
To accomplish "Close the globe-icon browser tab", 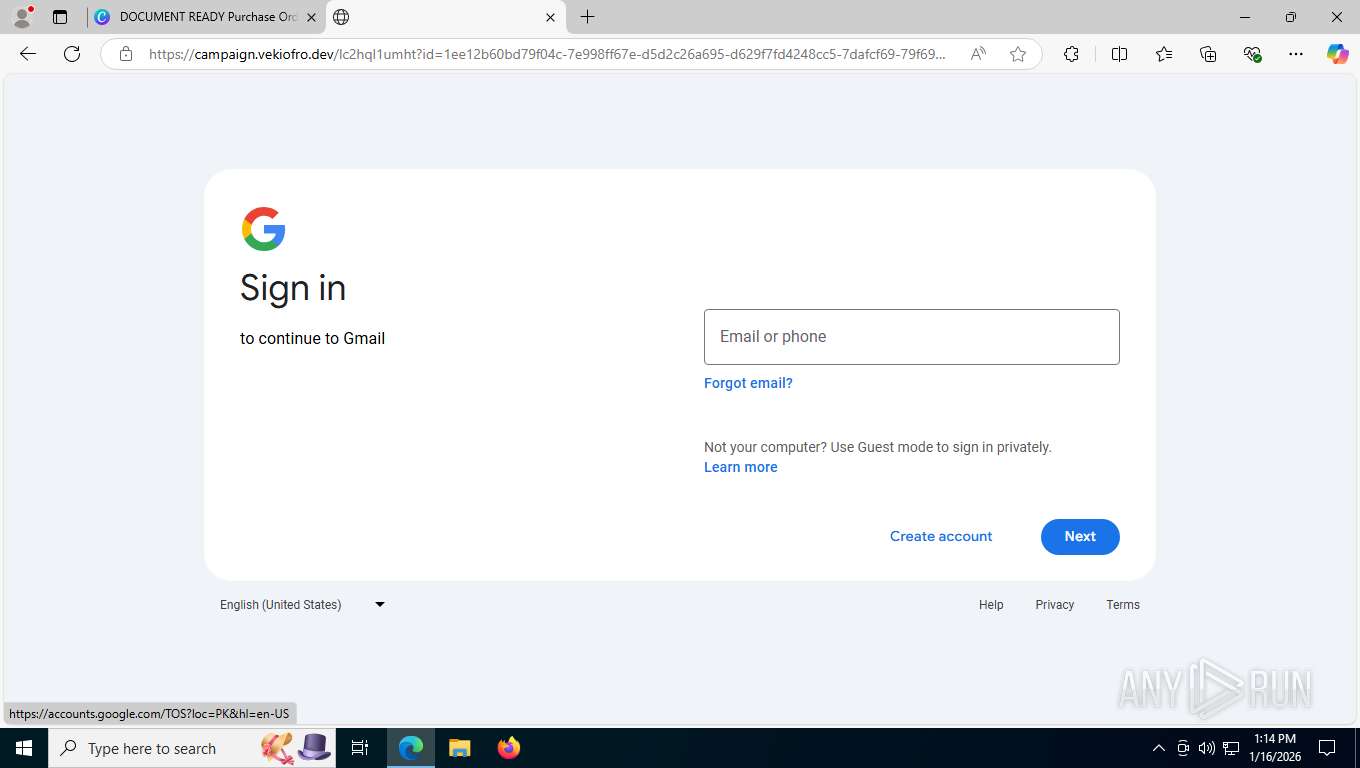I will 550,17.
